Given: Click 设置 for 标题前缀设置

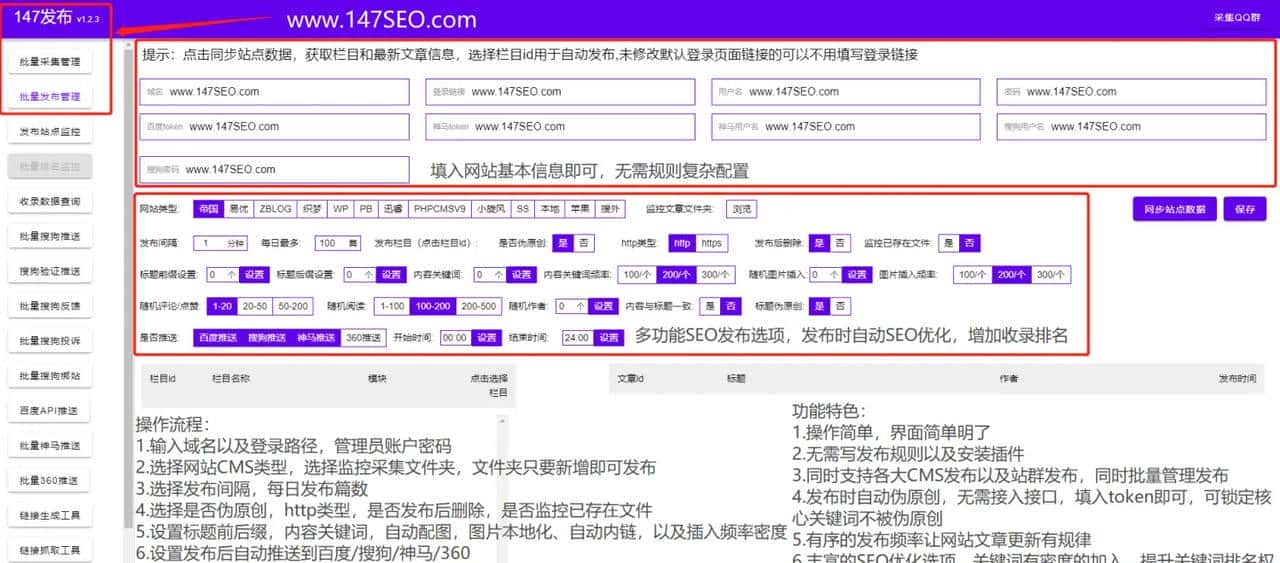Looking at the screenshot, I should click(254, 275).
